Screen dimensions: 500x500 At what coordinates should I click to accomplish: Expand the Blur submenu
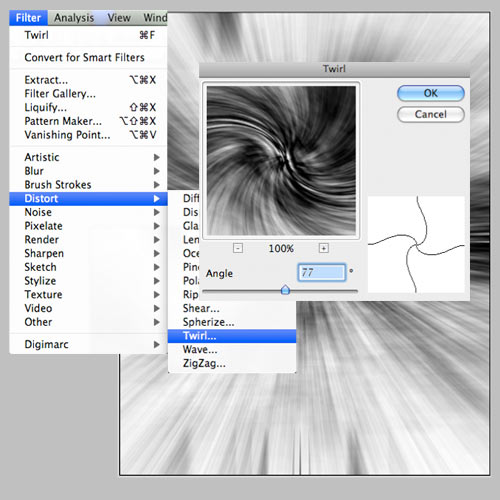click(88, 171)
